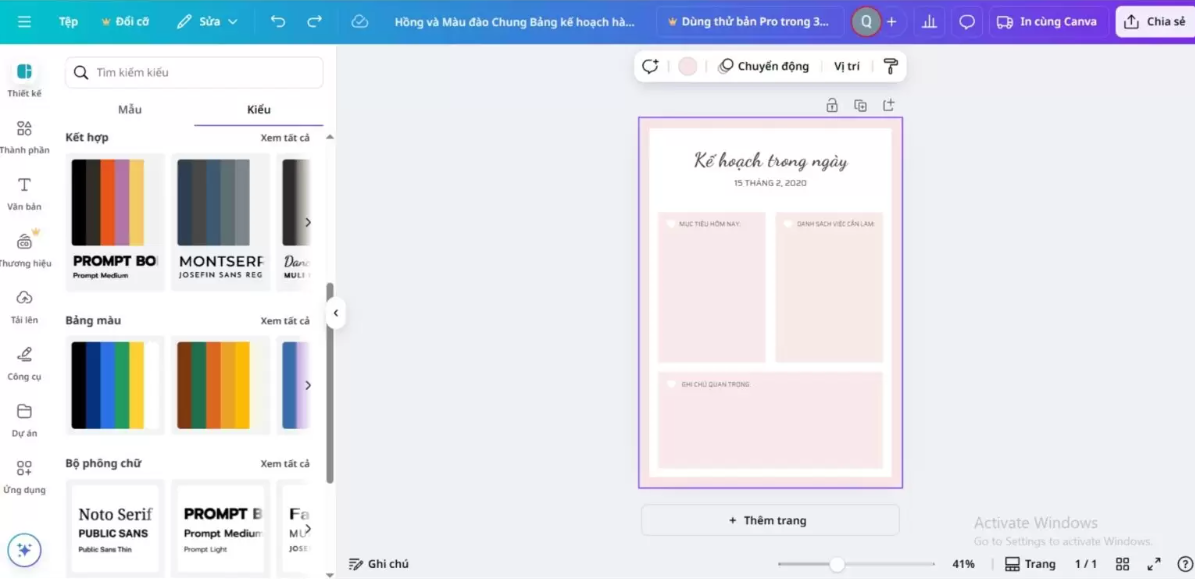Click Thêm trang to add a new page
The height and width of the screenshot is (579, 1195).
click(770, 520)
